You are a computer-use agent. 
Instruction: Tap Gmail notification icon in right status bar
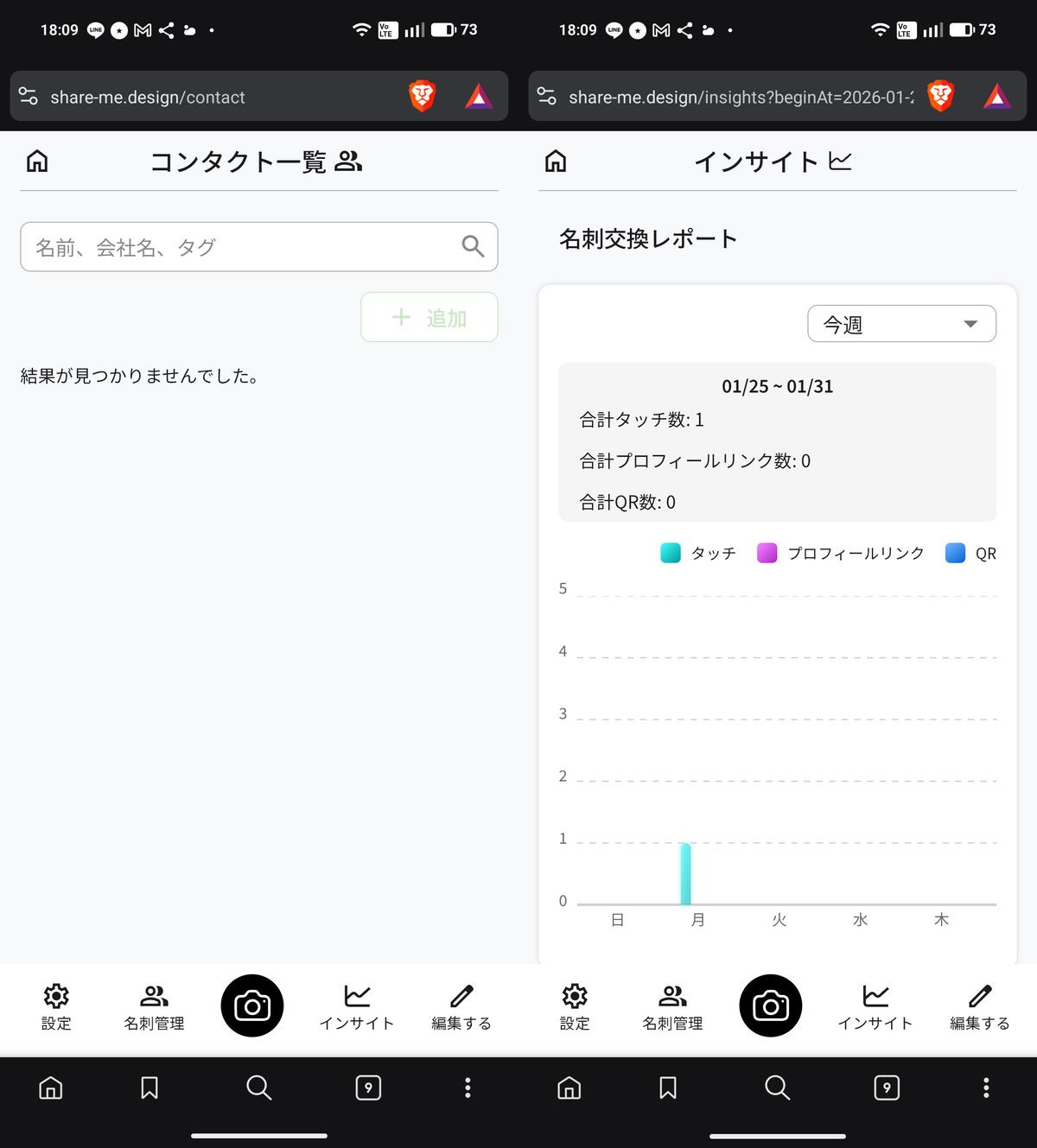pos(661,30)
